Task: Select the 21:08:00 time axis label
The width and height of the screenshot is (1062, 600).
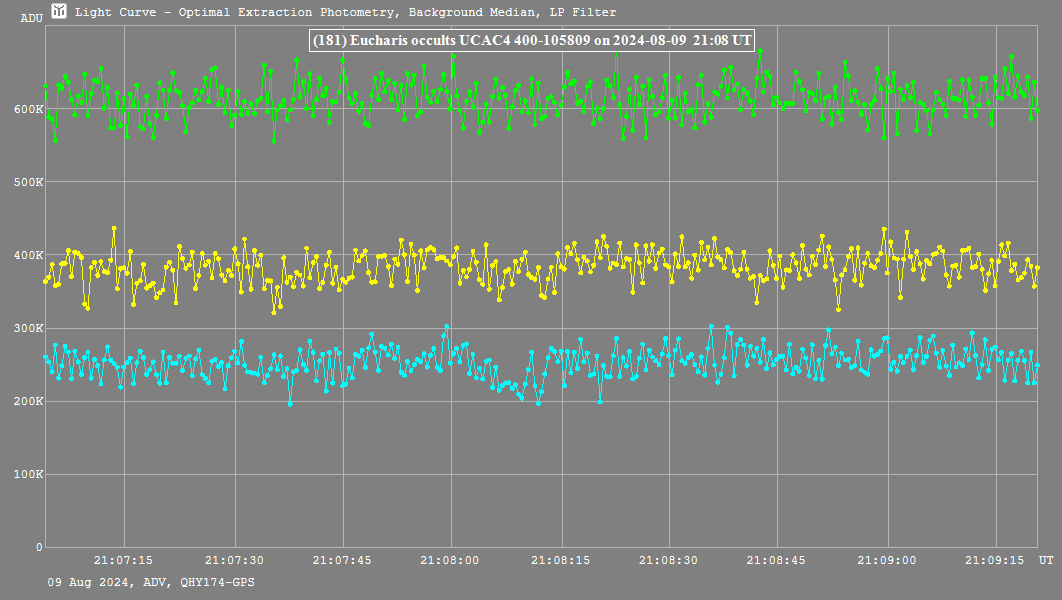Action: (451, 561)
